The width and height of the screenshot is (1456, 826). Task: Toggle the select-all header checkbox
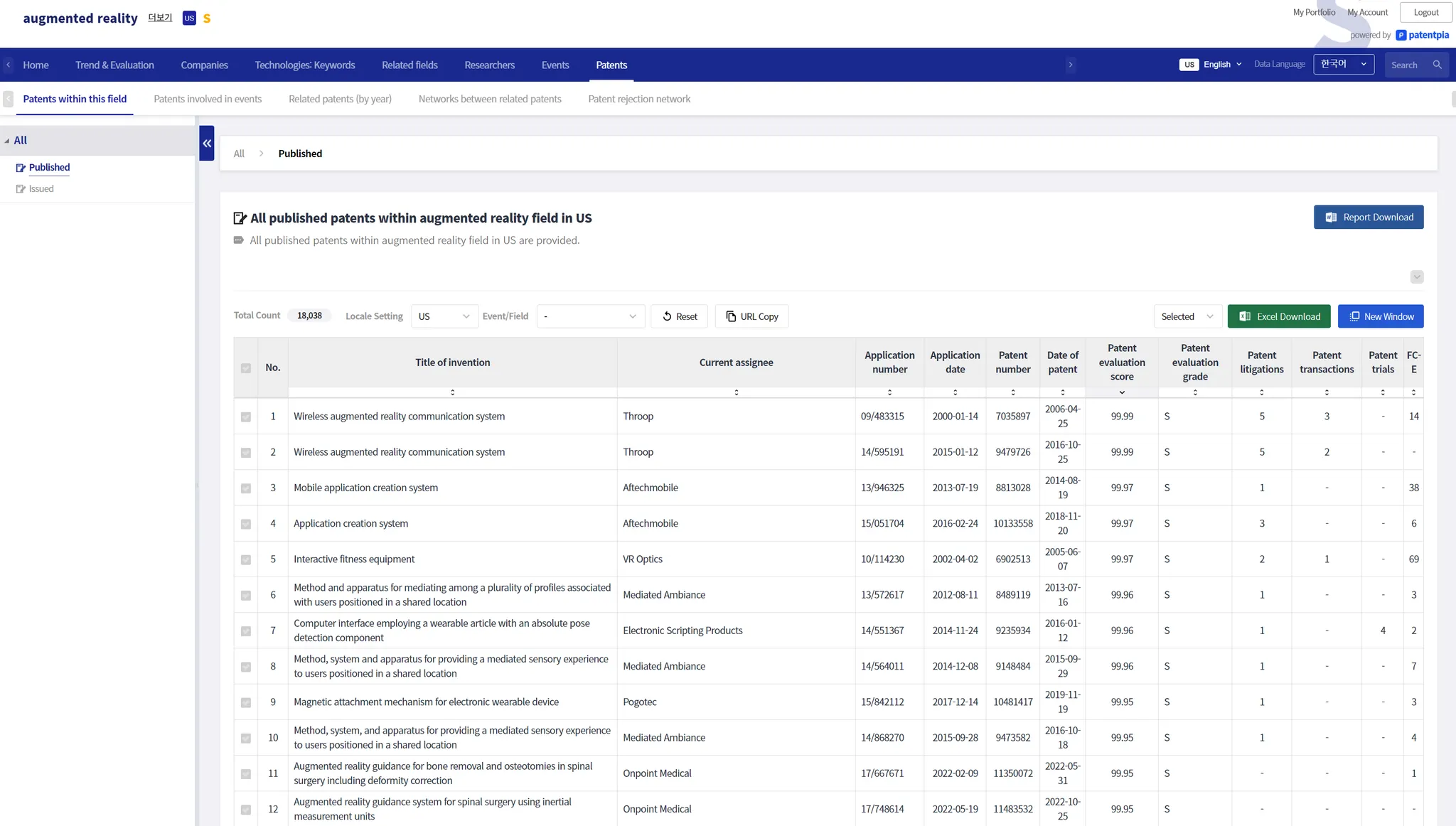pyautogui.click(x=246, y=368)
